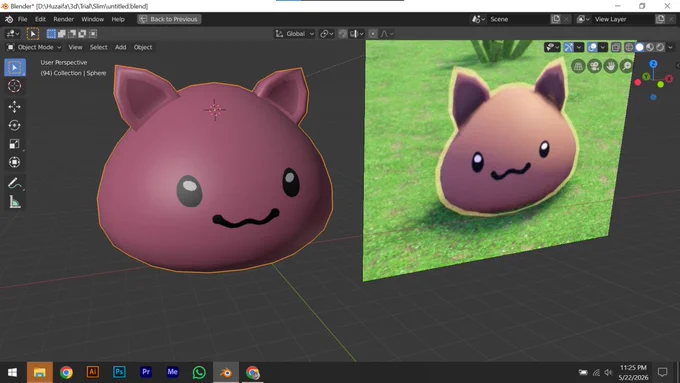This screenshot has height=383, width=680.
Task: Choose the Move tool
Action: click(15, 107)
